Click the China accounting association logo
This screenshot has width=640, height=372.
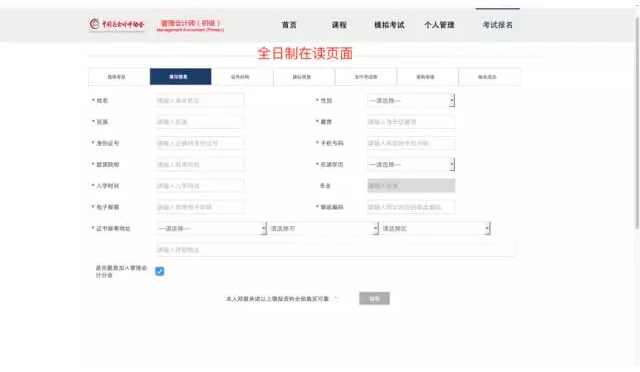(x=117, y=25)
